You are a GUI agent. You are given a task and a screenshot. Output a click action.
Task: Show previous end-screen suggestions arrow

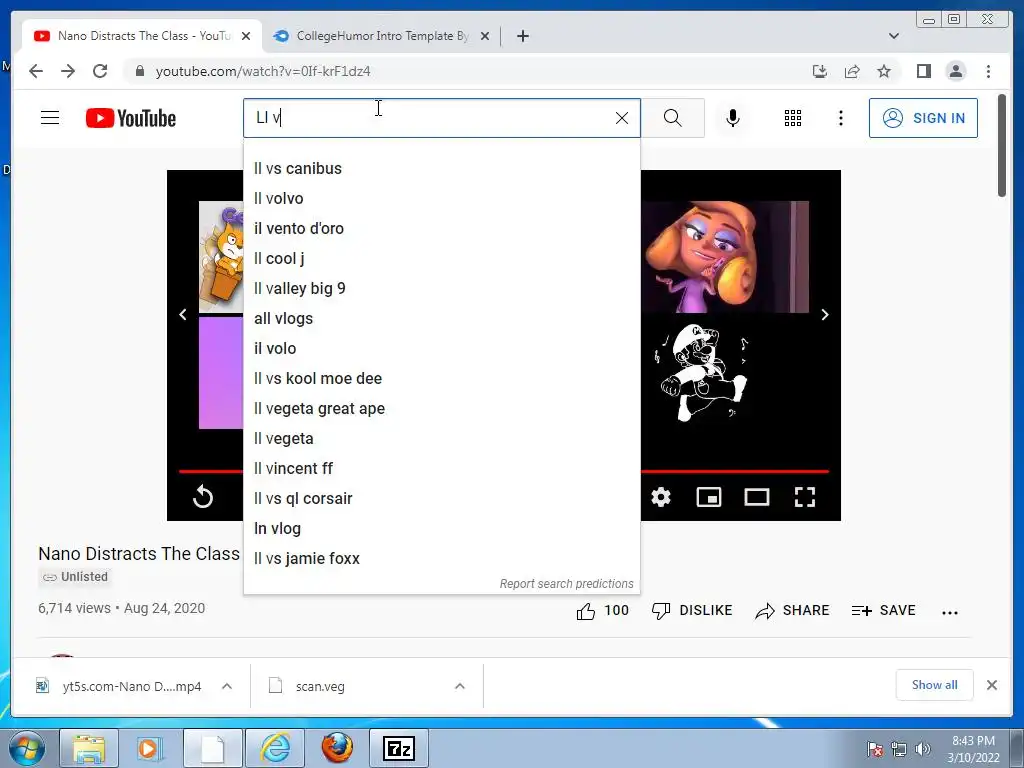pyautogui.click(x=183, y=315)
